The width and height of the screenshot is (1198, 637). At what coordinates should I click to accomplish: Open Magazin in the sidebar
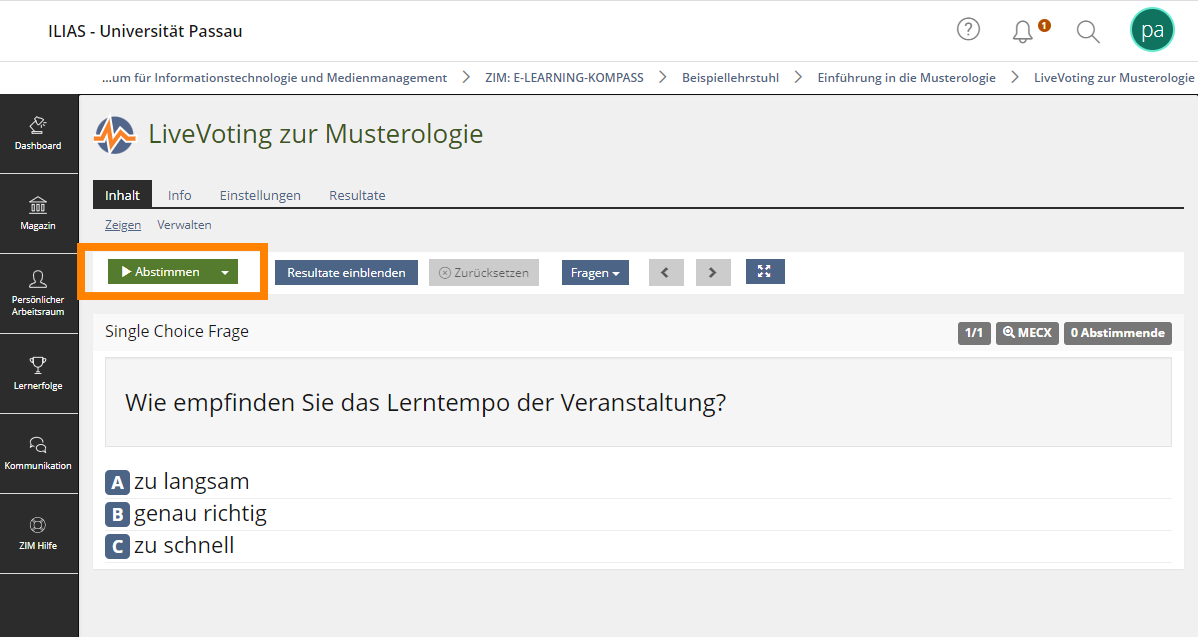click(38, 214)
